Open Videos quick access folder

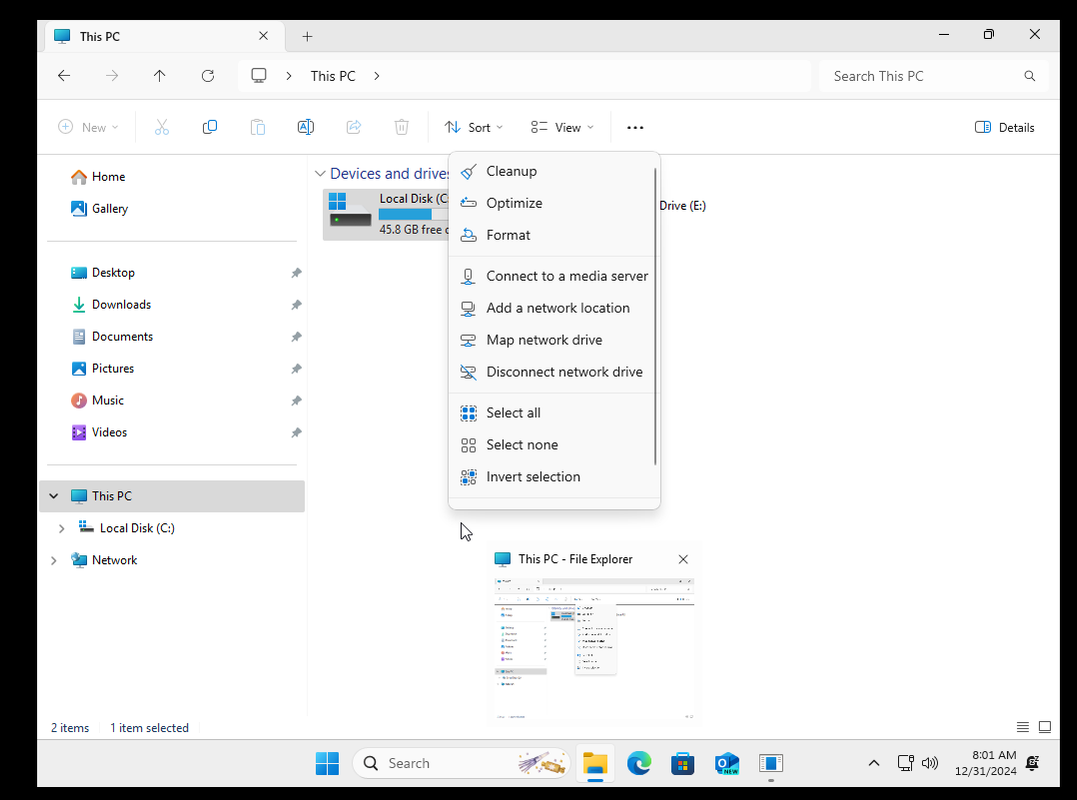(172, 433)
